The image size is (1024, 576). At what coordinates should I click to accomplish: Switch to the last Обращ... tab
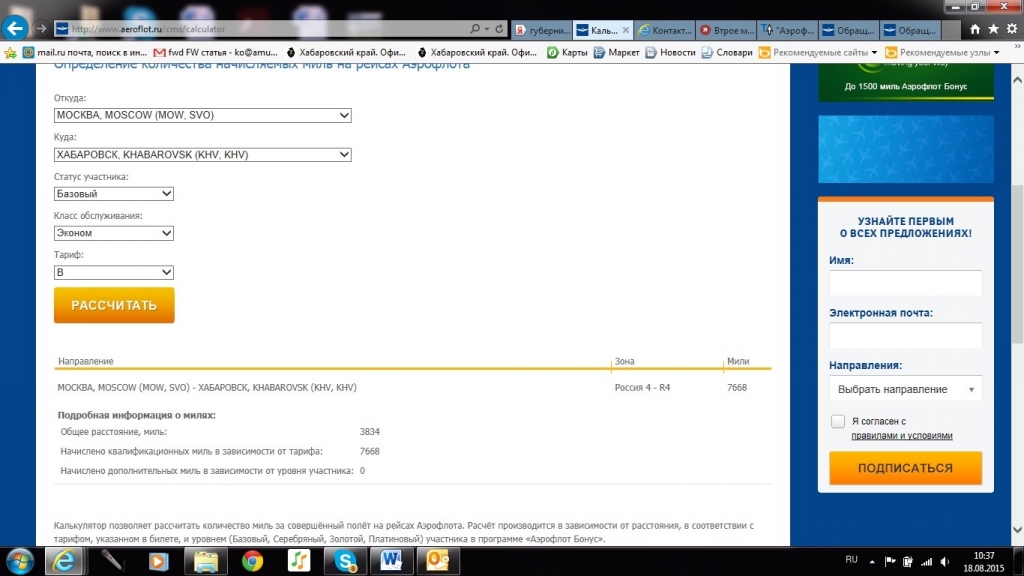point(910,30)
